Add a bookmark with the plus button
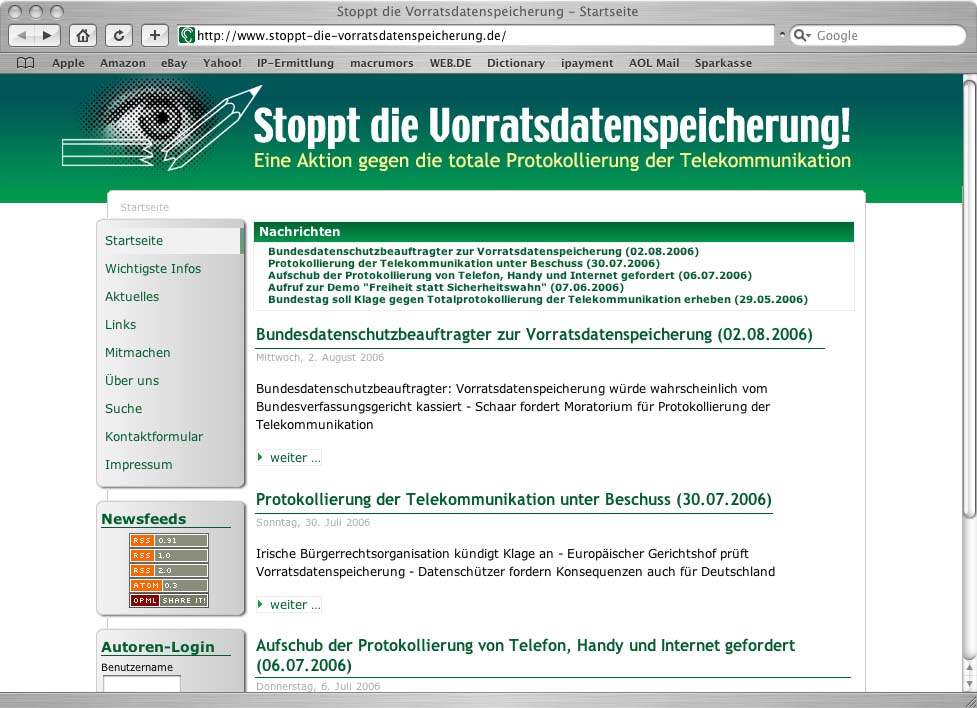Viewport: 977px width, 708px height. (155, 36)
